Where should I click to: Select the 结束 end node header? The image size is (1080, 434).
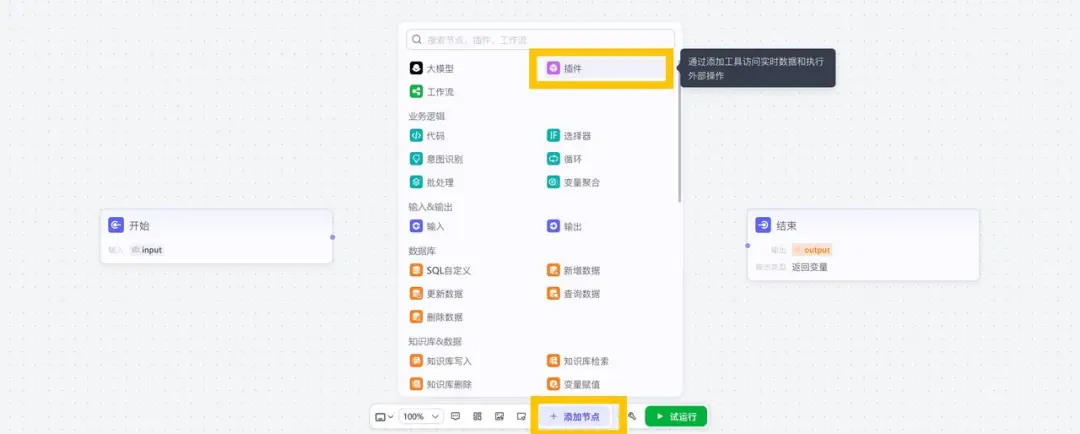tap(863, 225)
